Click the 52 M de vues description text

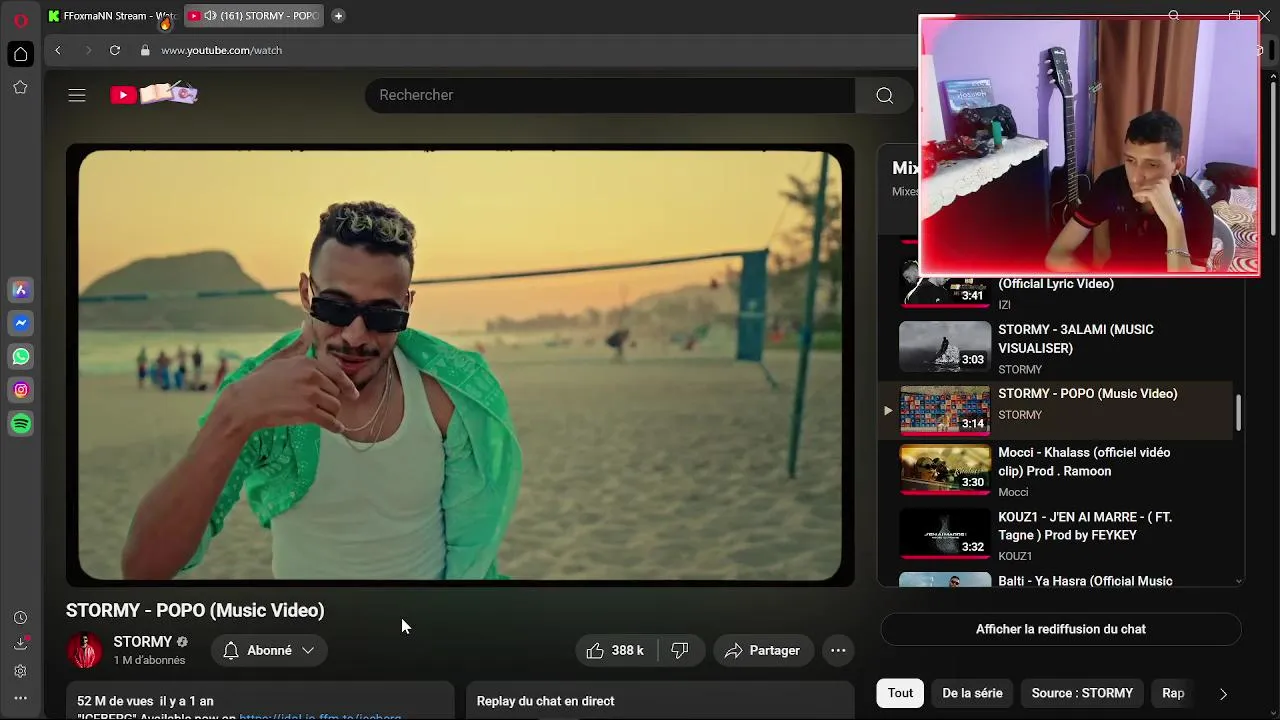(x=145, y=701)
